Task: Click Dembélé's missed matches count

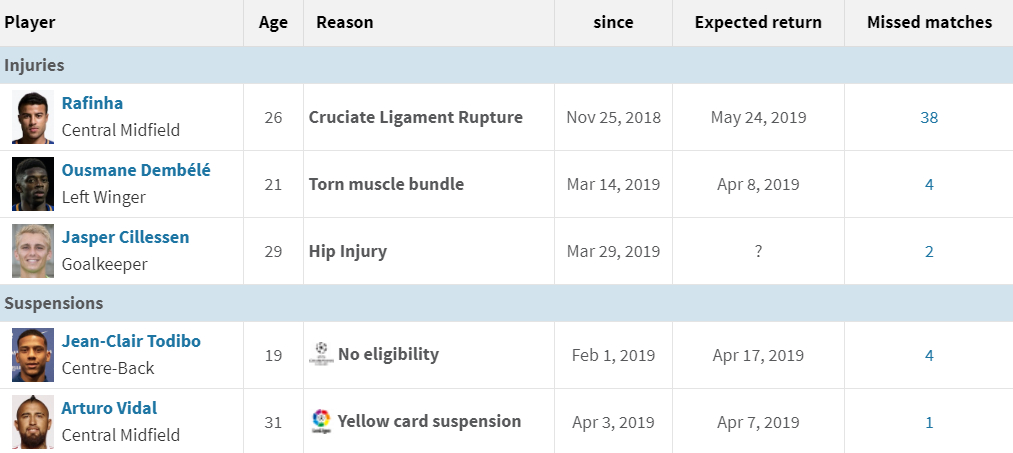Action: click(929, 184)
